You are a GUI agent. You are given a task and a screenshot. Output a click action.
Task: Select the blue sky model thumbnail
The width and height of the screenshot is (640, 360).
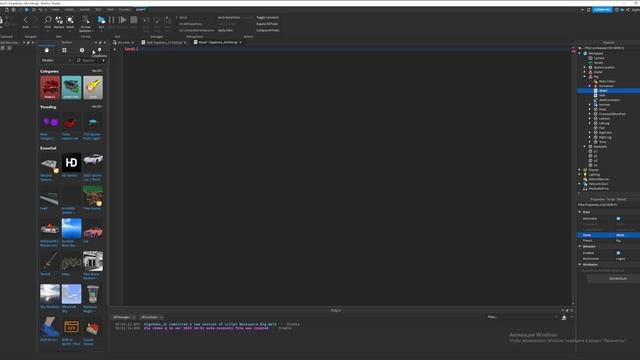[x=71, y=228]
